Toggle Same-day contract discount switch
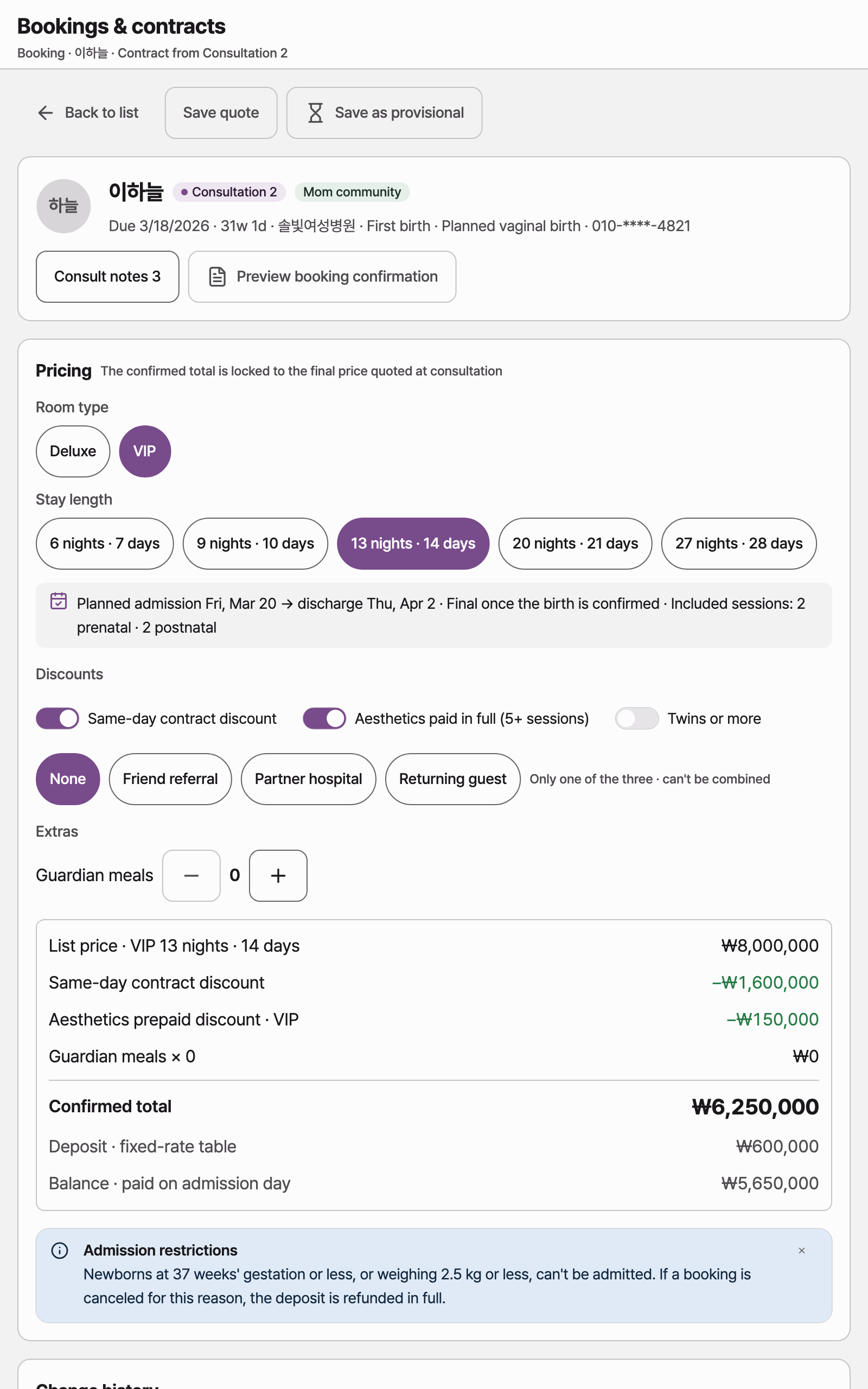 pyautogui.click(x=58, y=718)
